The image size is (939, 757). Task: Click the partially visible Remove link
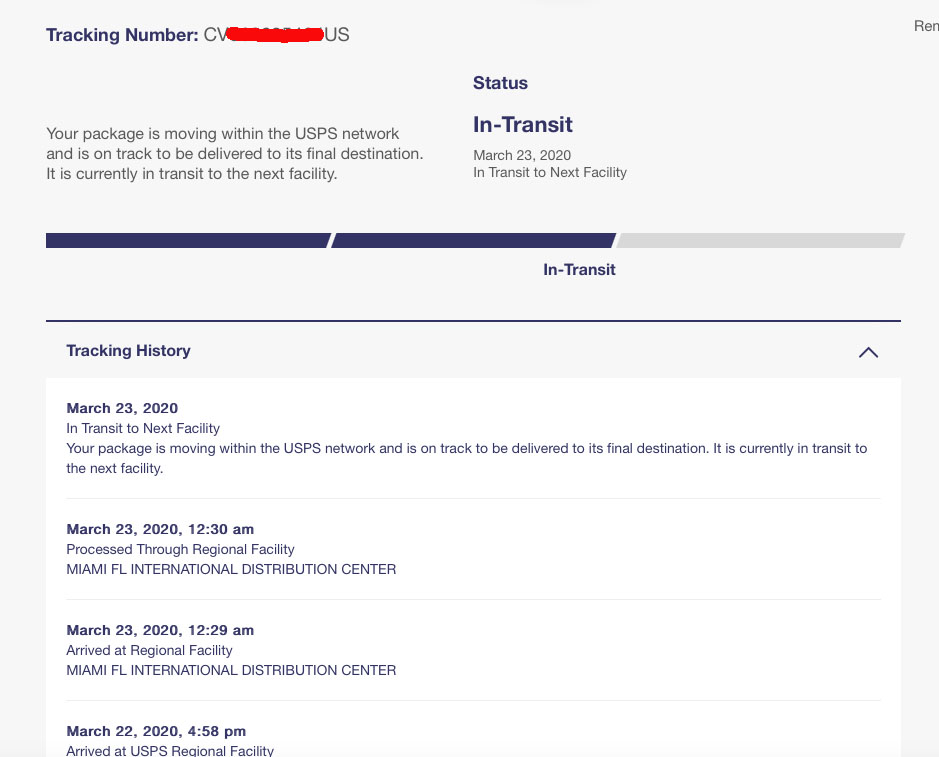(926, 26)
